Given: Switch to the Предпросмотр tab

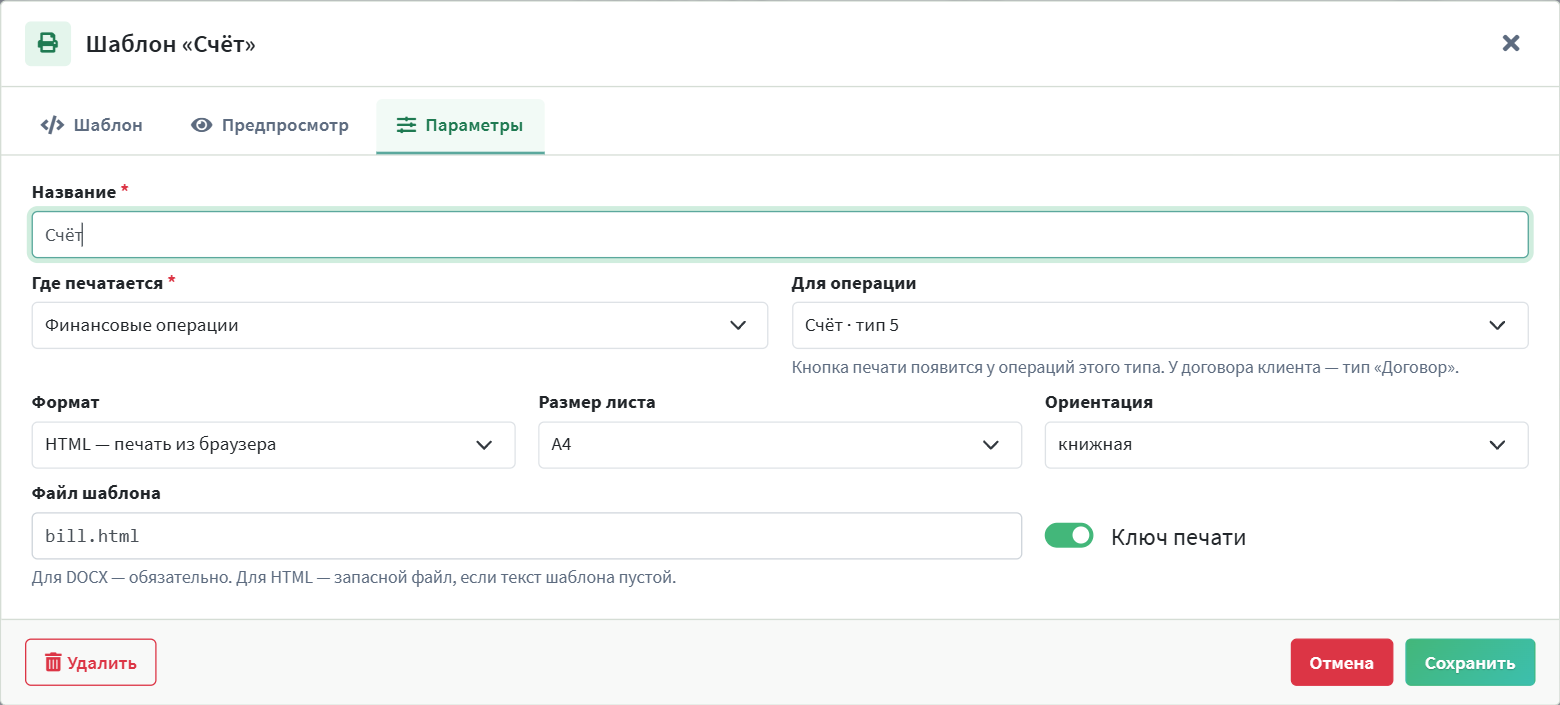Looking at the screenshot, I should pyautogui.click(x=271, y=126).
